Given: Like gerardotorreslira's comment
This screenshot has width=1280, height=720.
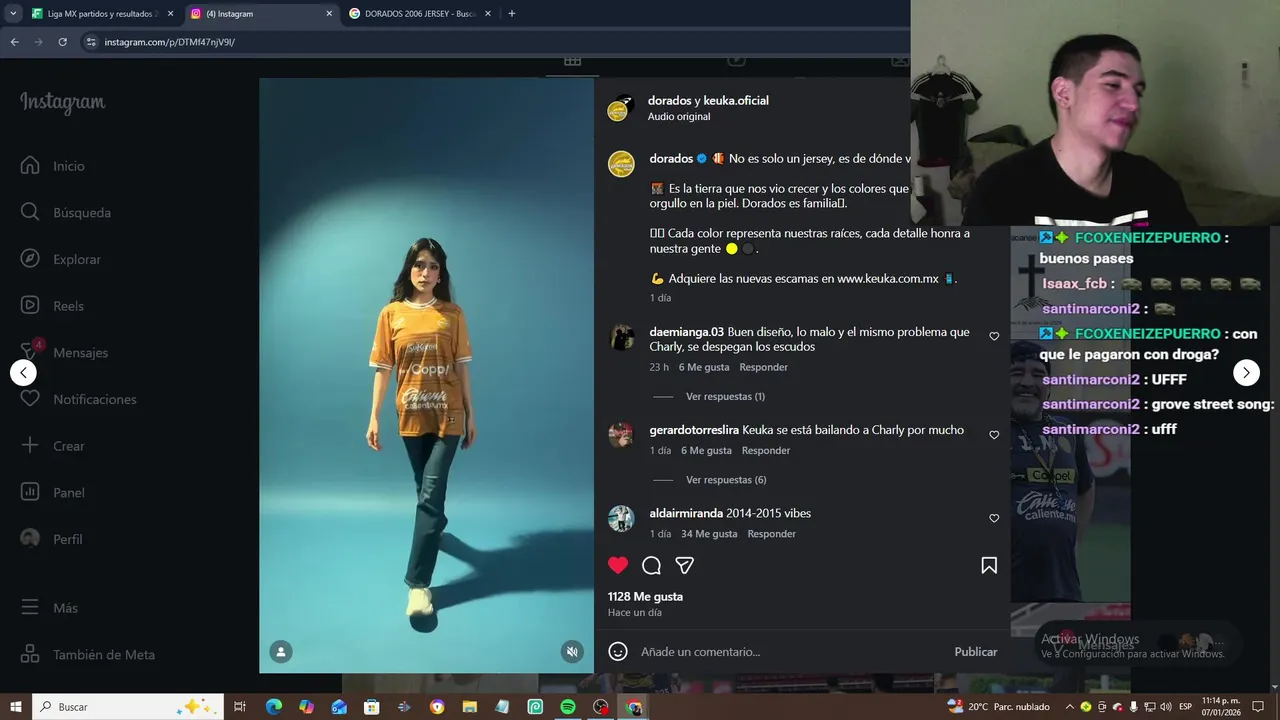Looking at the screenshot, I should (x=994, y=435).
